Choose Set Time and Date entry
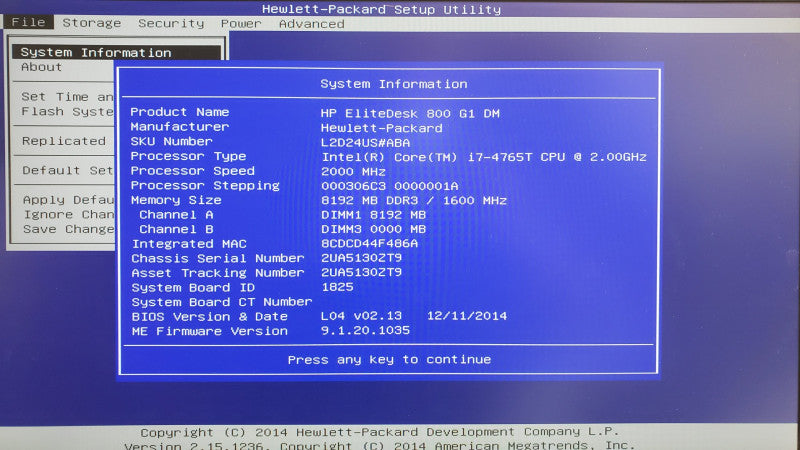Image resolution: width=800 pixels, height=450 pixels. click(x=67, y=96)
